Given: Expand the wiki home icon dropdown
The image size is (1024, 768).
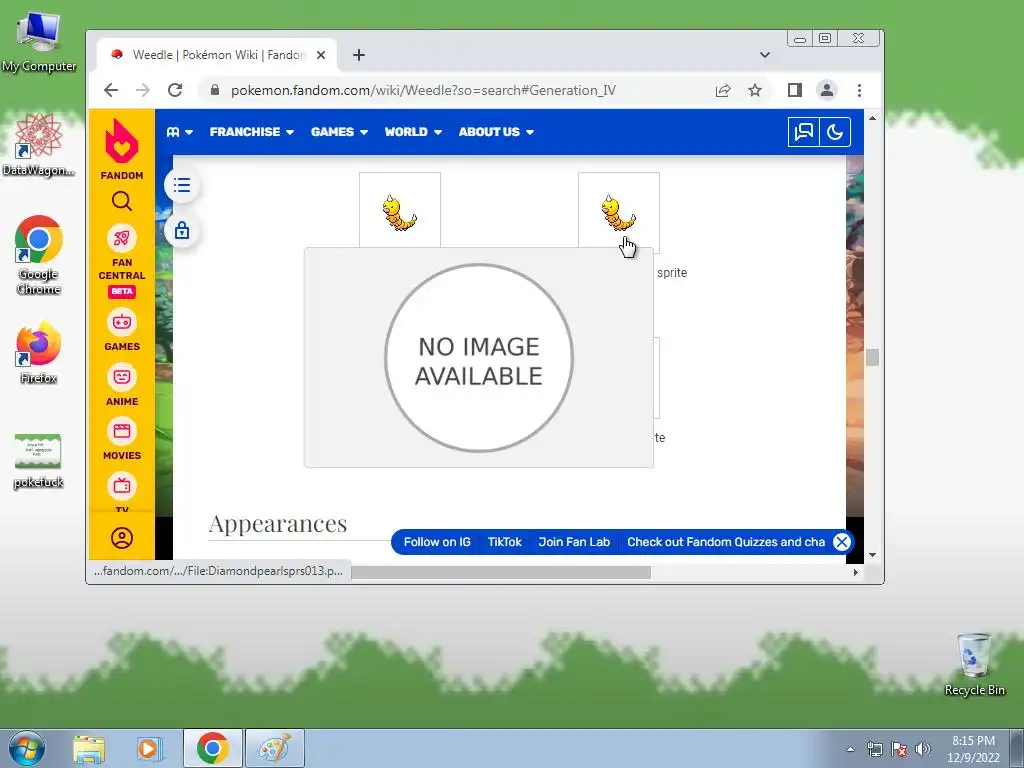Looking at the screenshot, I should point(180,132).
